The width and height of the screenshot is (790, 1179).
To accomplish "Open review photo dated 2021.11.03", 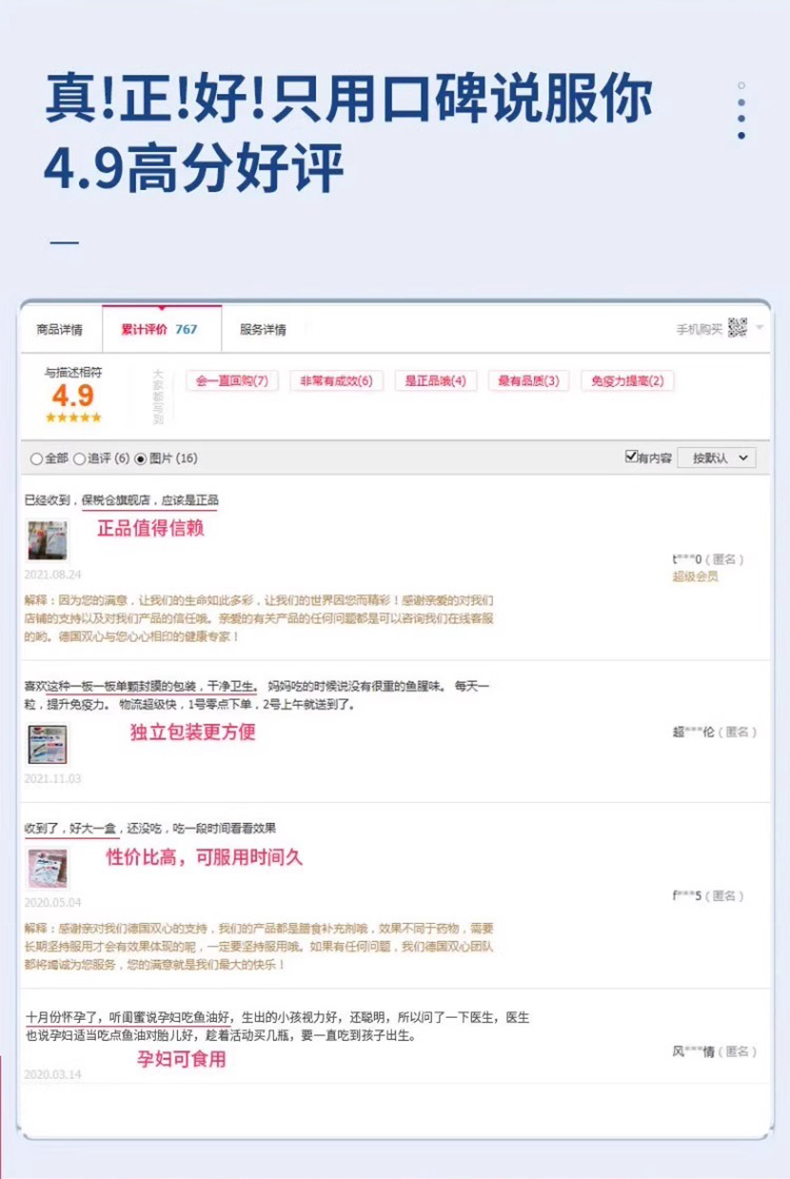I will (x=47, y=744).
